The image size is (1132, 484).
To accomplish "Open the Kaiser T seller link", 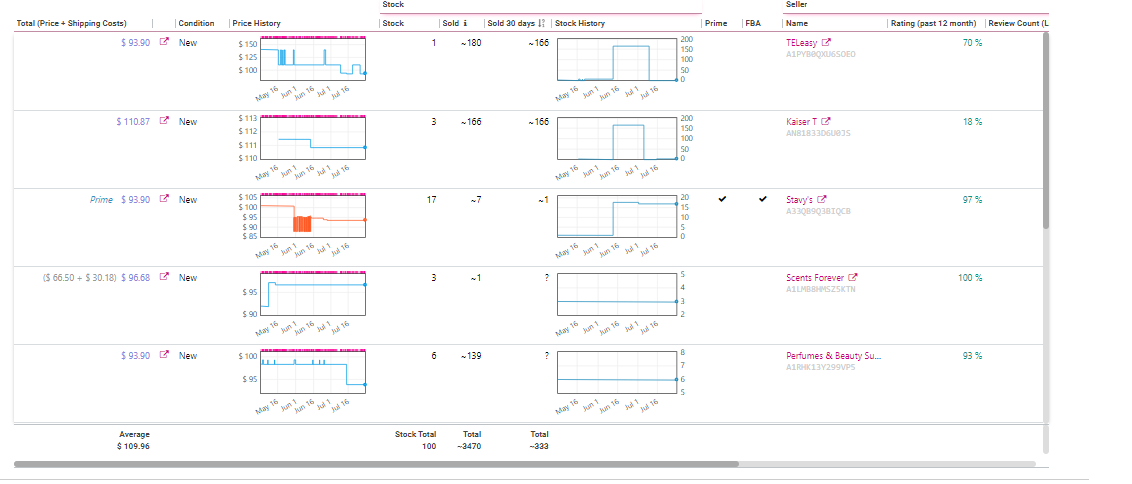I will [802, 121].
